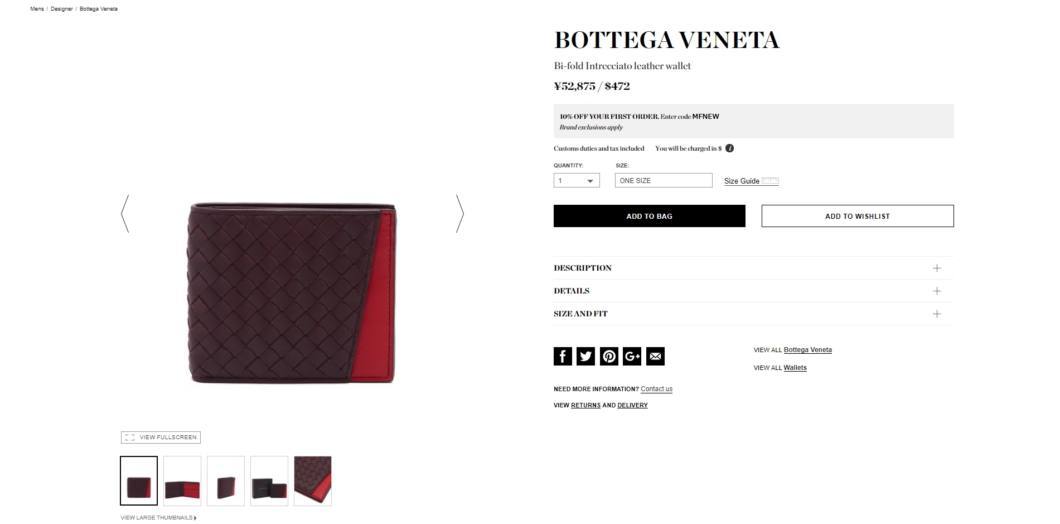1060x524 pixels.
Task: Share product on Twitter icon
Action: click(585, 356)
